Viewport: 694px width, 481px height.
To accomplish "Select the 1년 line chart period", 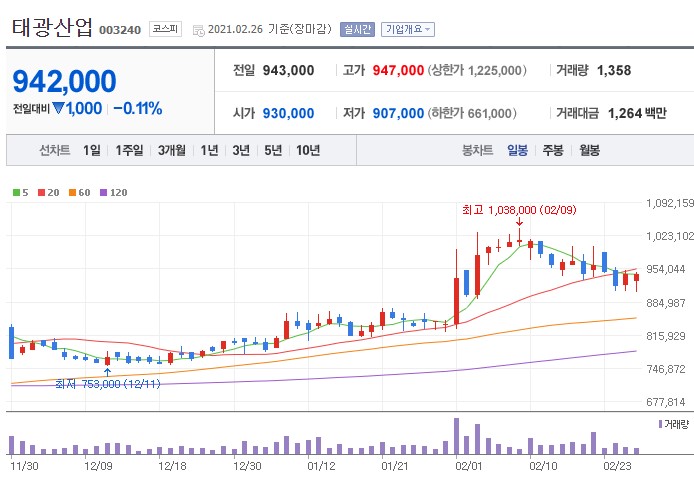I will pyautogui.click(x=209, y=150).
